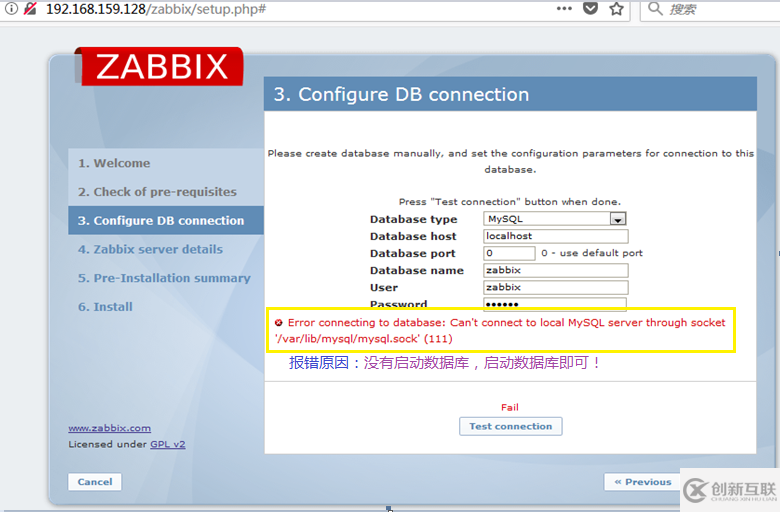Click the URL in the address bar

pos(156,9)
